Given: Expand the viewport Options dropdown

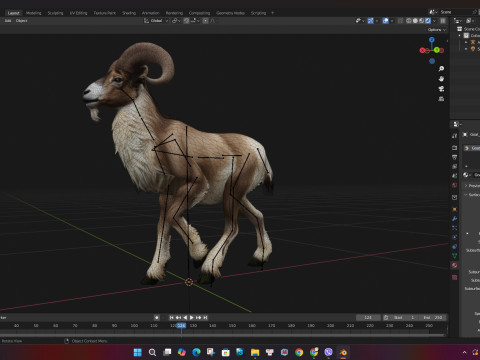Looking at the screenshot, I should click(437, 30).
